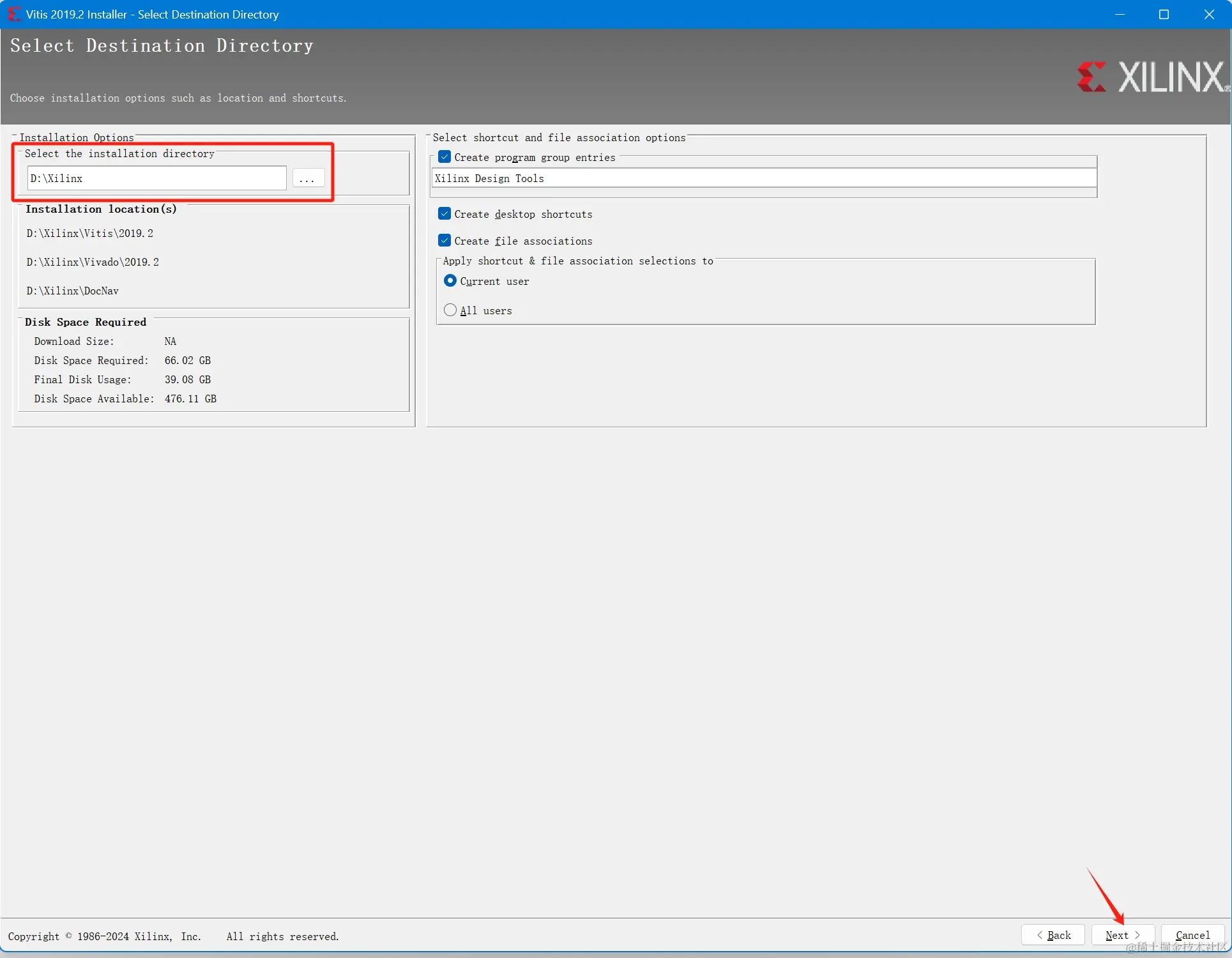Close the installer window
This screenshot has width=1232, height=958.
[x=1208, y=14]
